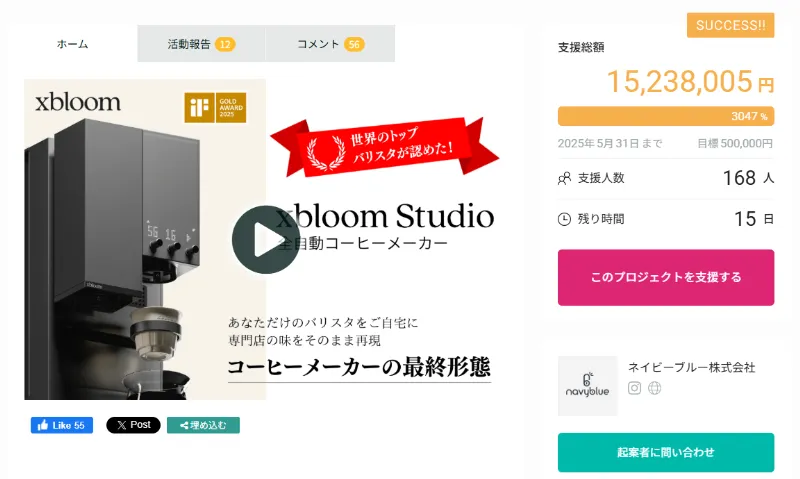Open navyblue Instagram icon
This screenshot has width=800, height=479.
[x=634, y=388]
